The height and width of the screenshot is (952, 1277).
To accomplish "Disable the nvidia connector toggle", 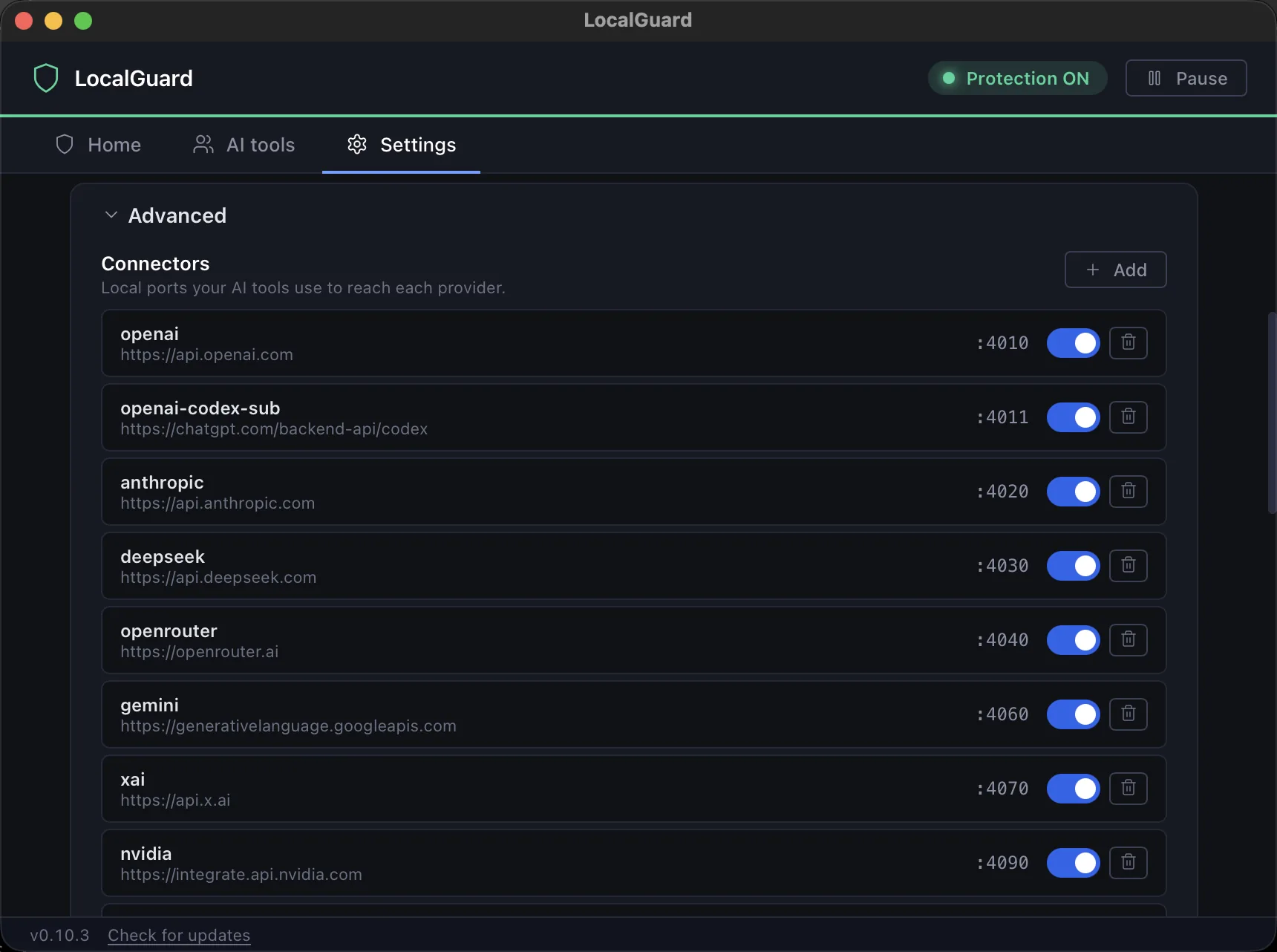I will click(1073, 863).
